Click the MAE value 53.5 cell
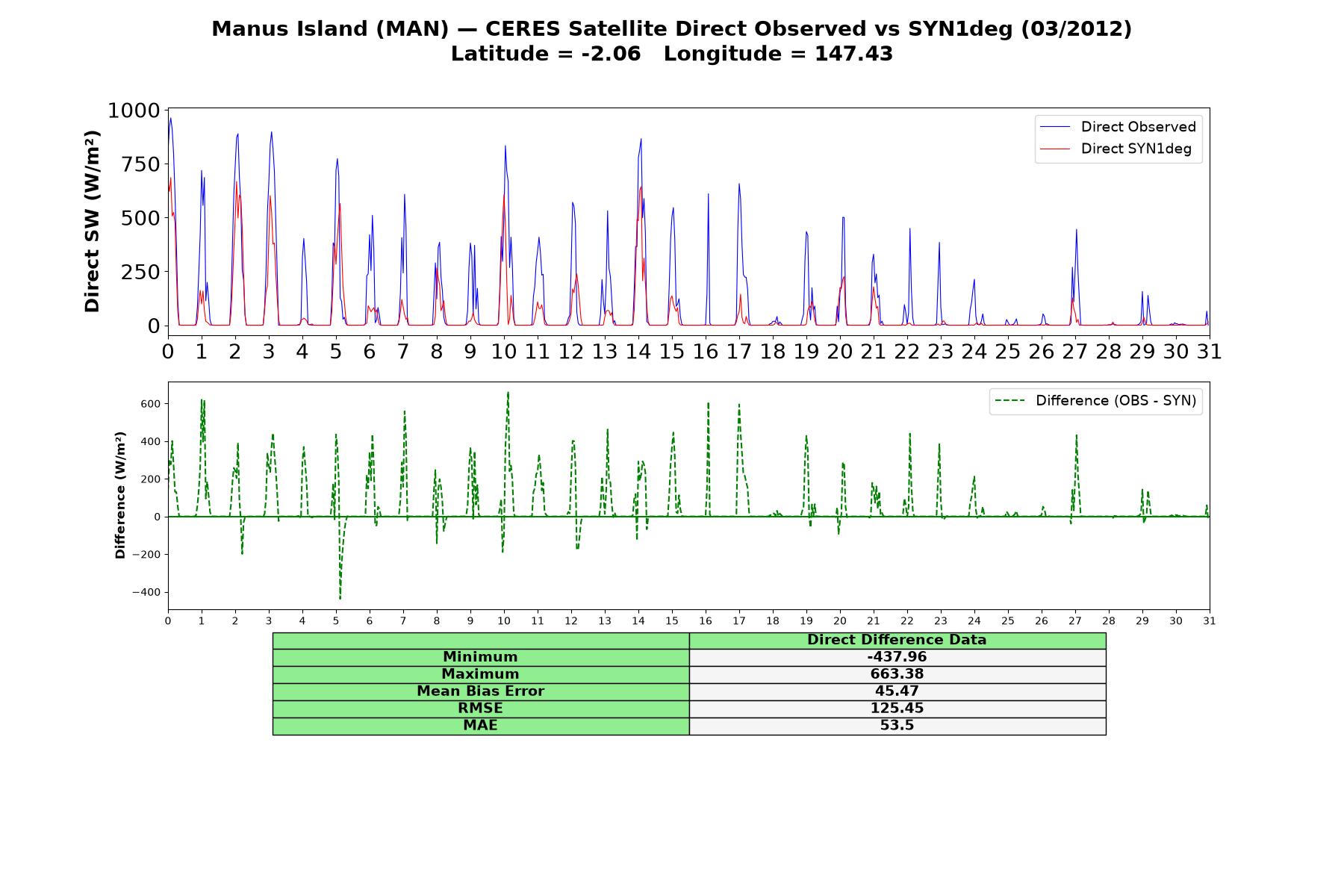Image resolution: width=1344 pixels, height=896 pixels. pos(897,726)
